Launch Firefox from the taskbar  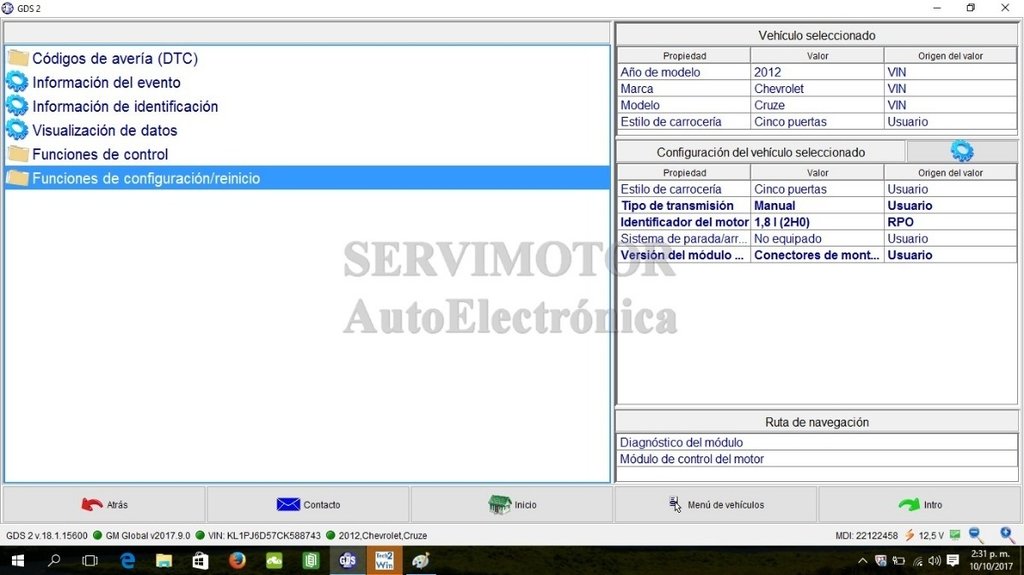pos(237,561)
